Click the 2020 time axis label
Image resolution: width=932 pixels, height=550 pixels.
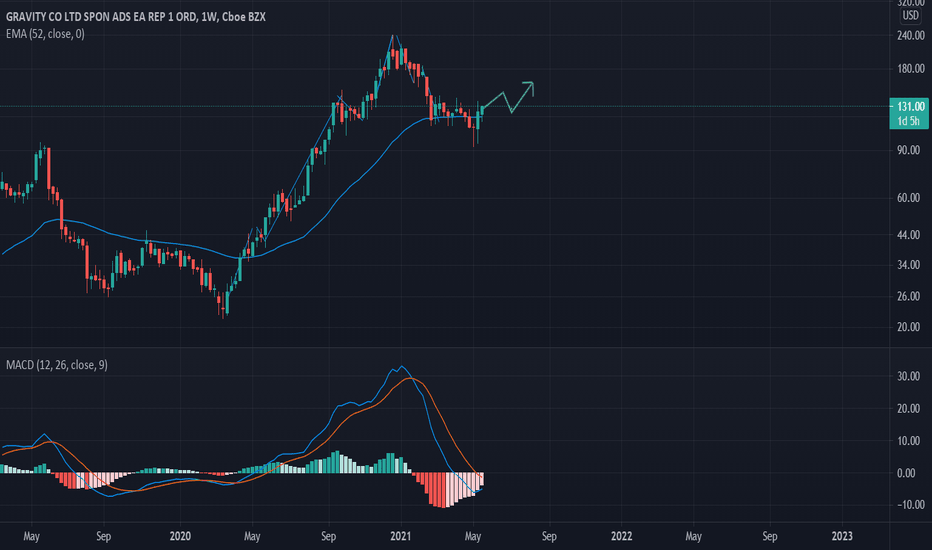pos(180,536)
